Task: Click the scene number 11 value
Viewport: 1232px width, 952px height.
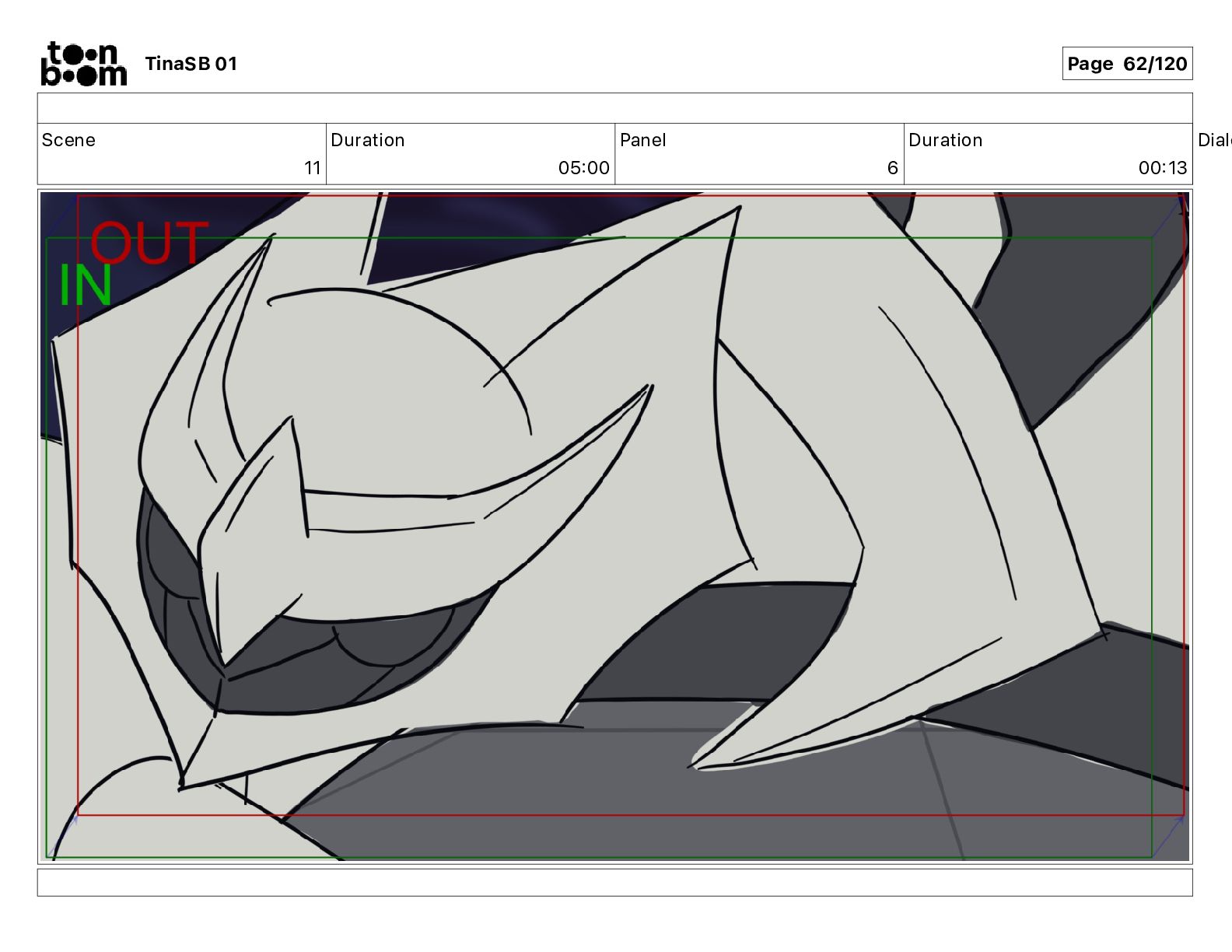Action: pyautogui.click(x=312, y=168)
